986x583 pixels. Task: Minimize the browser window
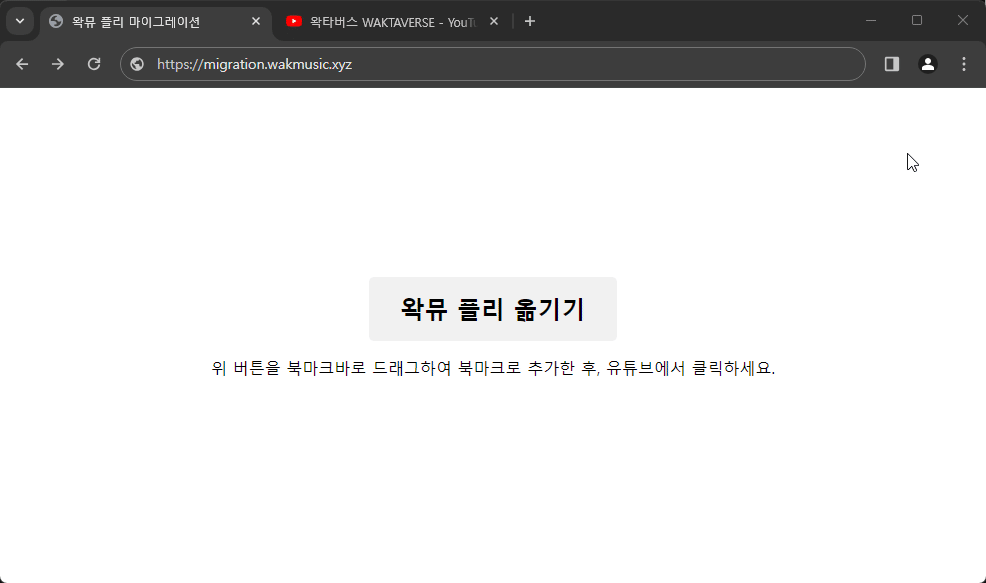(x=871, y=20)
